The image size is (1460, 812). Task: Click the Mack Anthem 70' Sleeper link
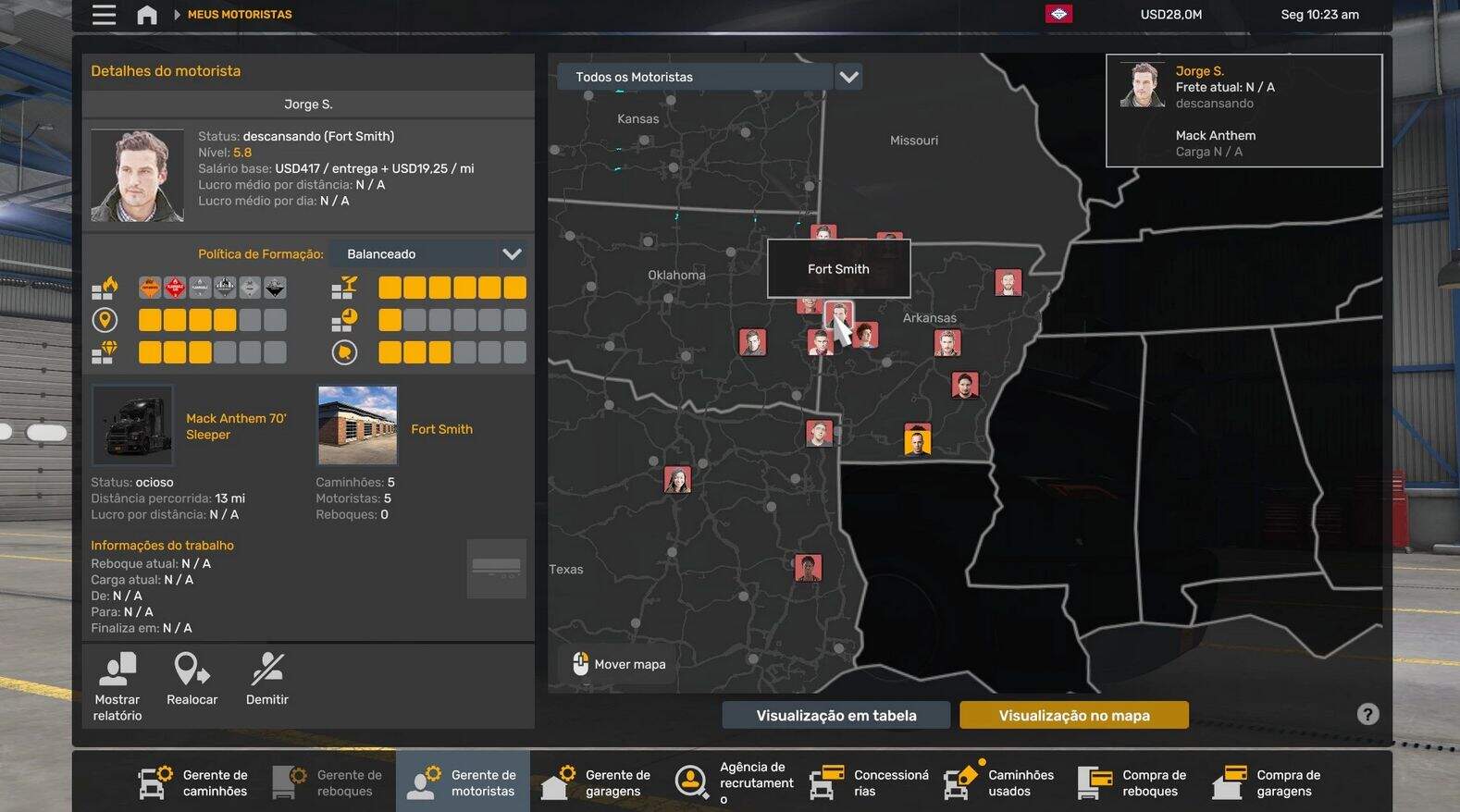coord(236,426)
